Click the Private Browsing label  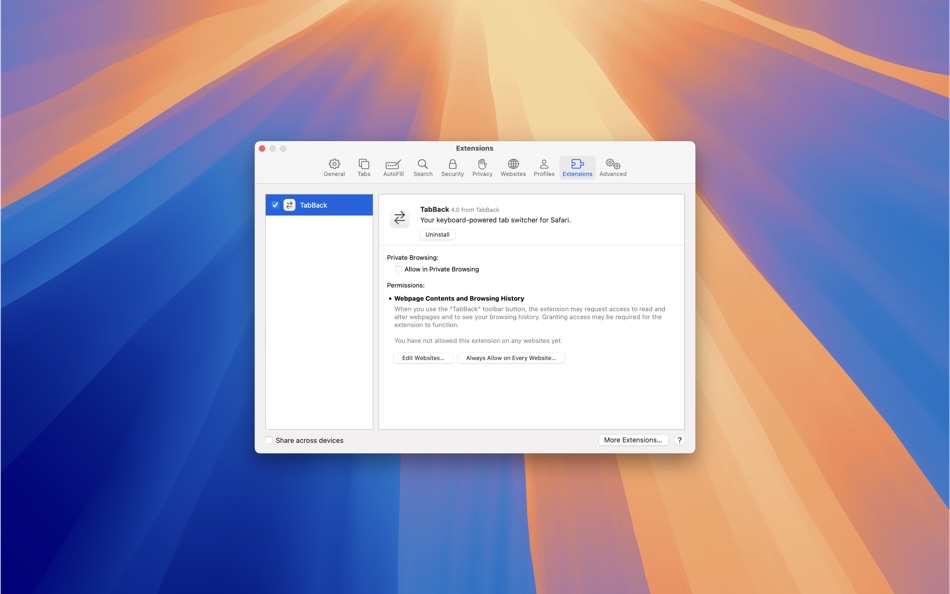[x=412, y=258]
